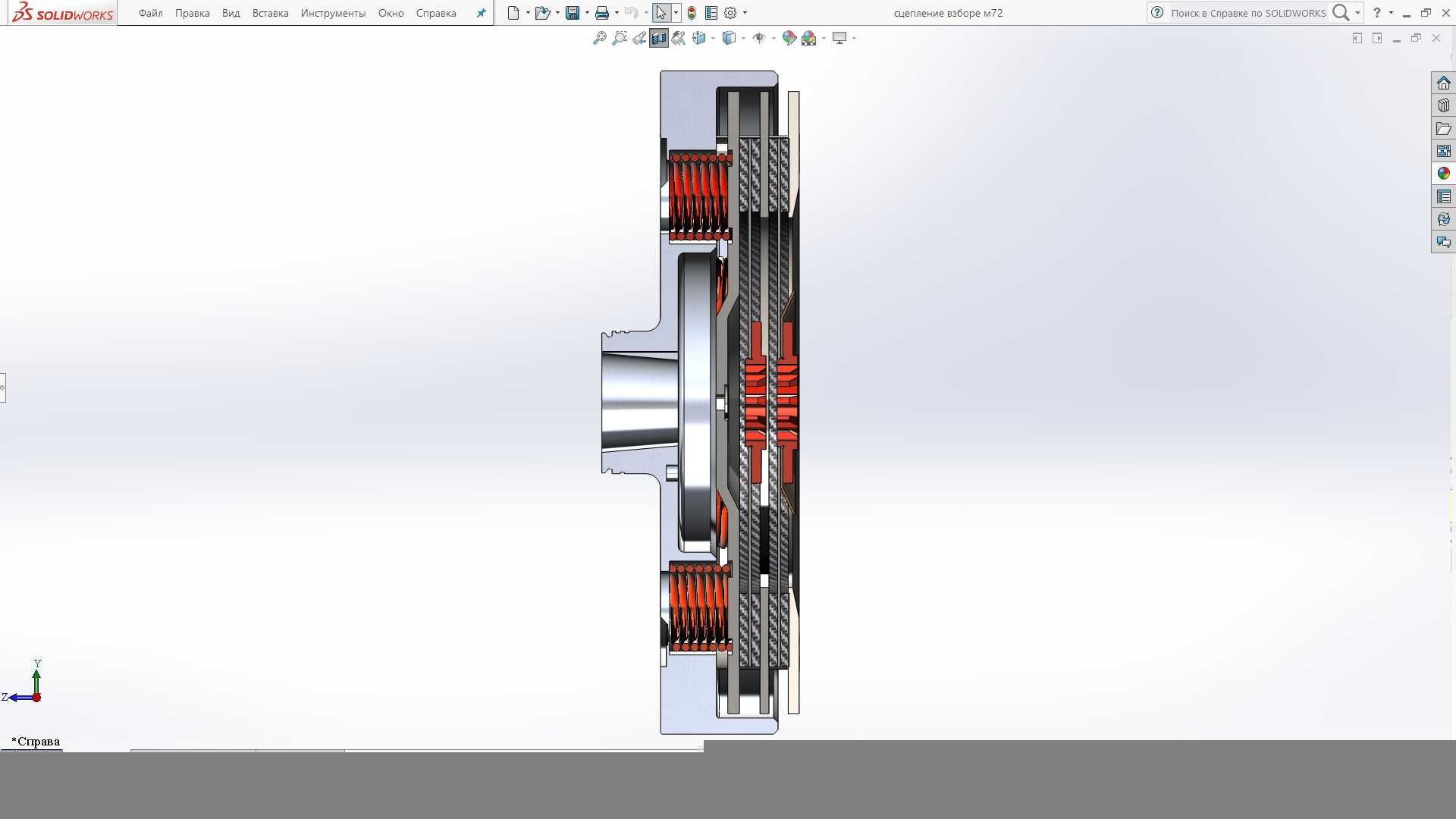Expand the New document dropdown arrow
The width and height of the screenshot is (1456, 819).
coord(528,13)
